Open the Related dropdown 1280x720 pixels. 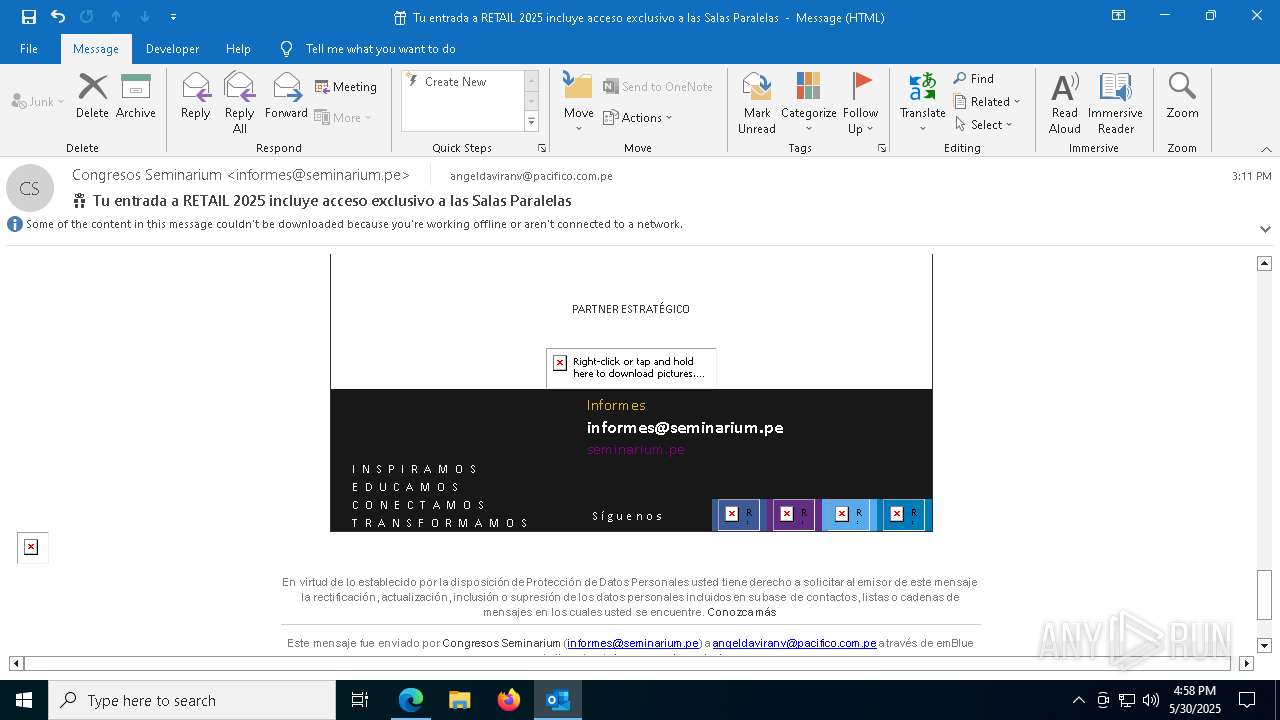[987, 102]
